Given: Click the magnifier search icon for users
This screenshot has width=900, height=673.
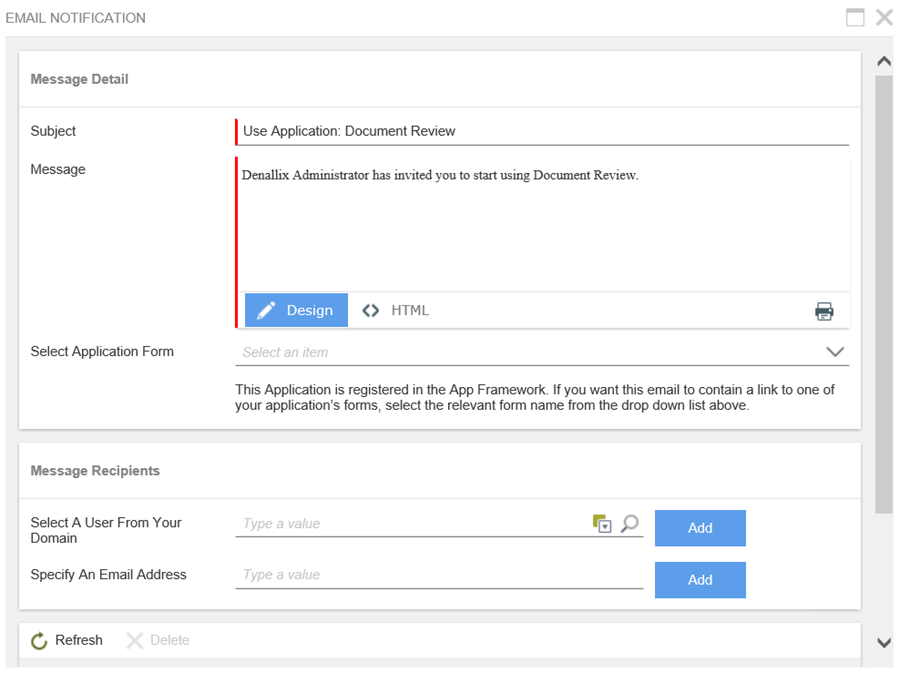Looking at the screenshot, I should point(629,523).
